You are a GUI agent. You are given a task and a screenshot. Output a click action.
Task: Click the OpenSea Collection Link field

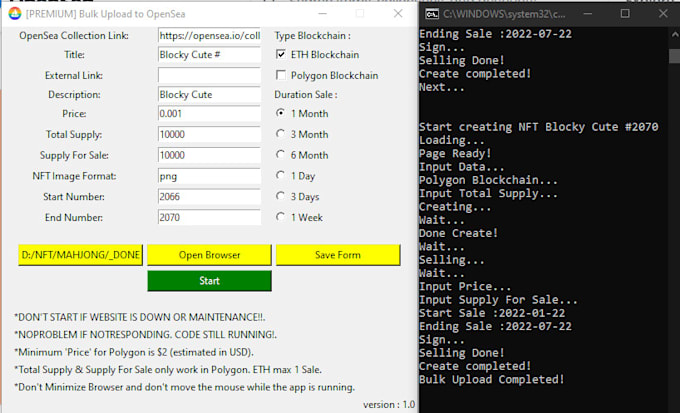pos(209,35)
